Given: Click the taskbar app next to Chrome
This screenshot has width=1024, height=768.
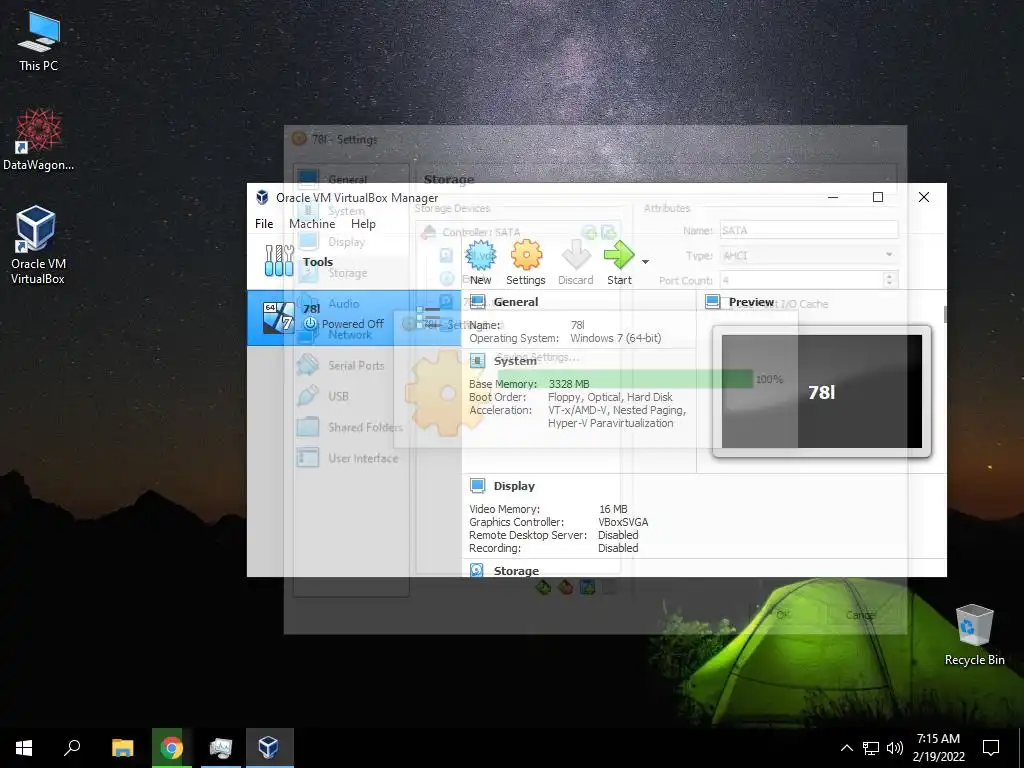Looking at the screenshot, I should click(221, 748).
